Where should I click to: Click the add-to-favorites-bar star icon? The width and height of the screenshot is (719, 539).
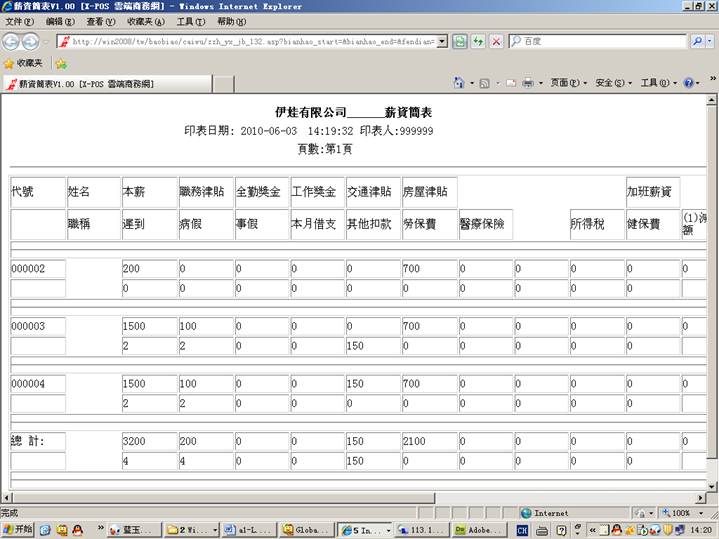61,63
